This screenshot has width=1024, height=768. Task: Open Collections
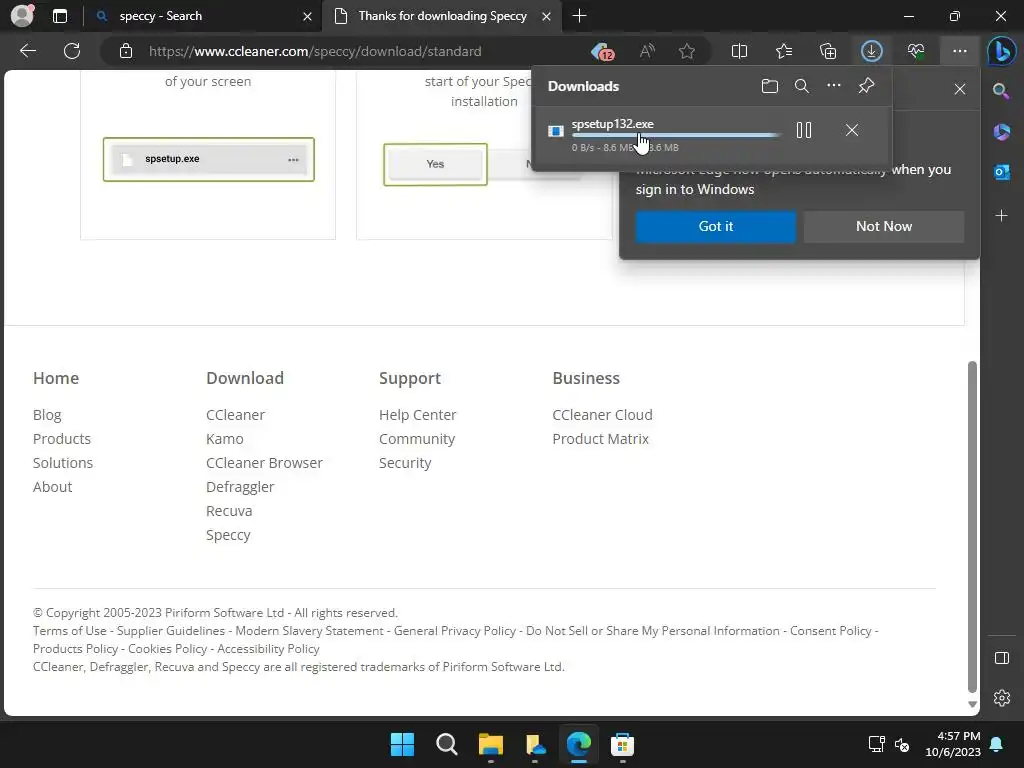tap(827, 51)
